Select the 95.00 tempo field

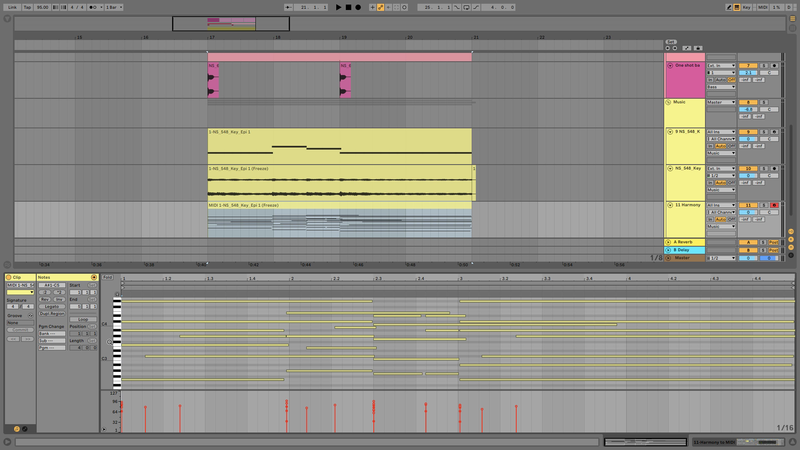tap(42, 7)
